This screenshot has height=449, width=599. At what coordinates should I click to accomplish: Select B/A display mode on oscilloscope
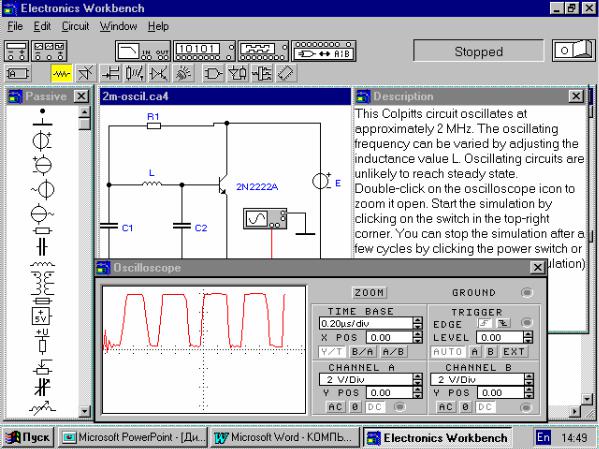tap(363, 352)
